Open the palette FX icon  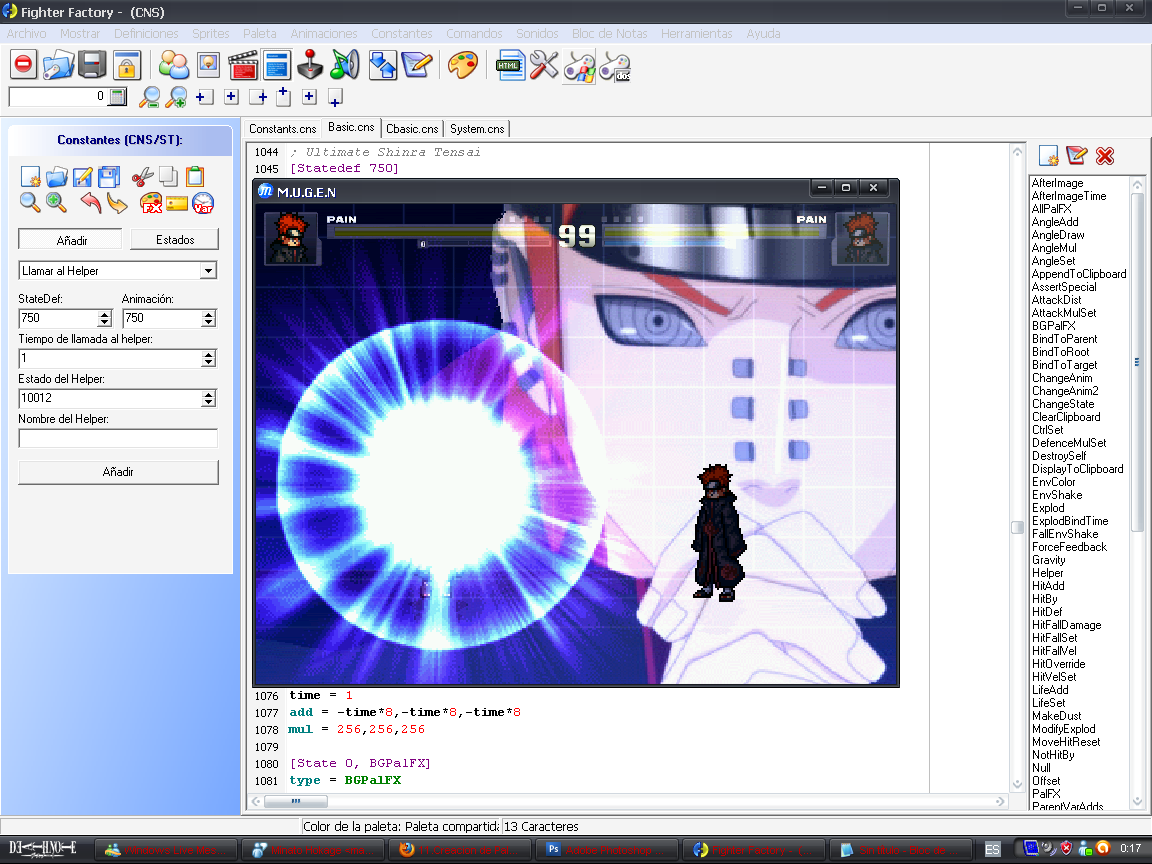click(151, 203)
